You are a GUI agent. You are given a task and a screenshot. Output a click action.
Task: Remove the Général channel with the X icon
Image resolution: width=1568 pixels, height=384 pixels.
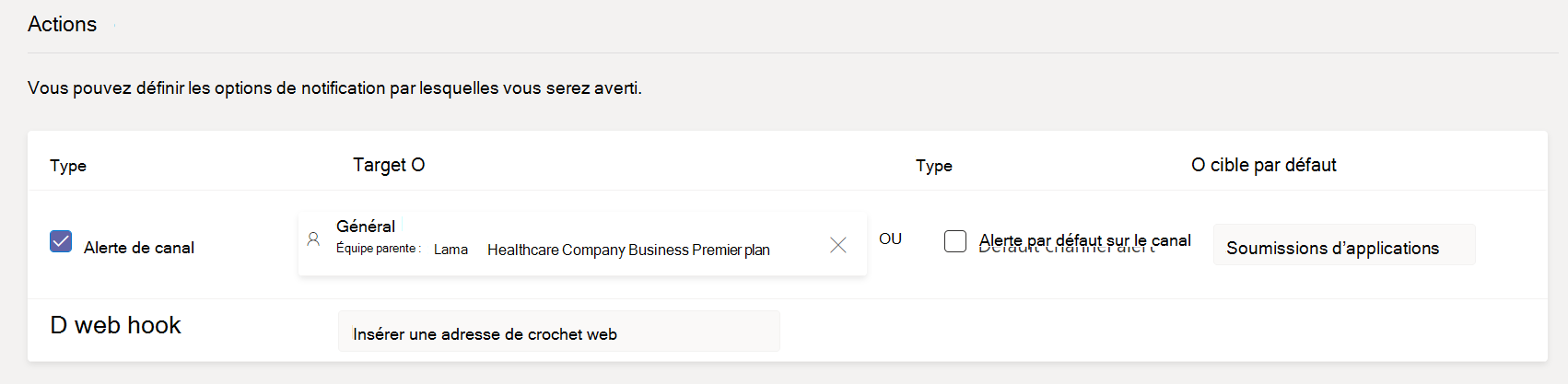[837, 245]
